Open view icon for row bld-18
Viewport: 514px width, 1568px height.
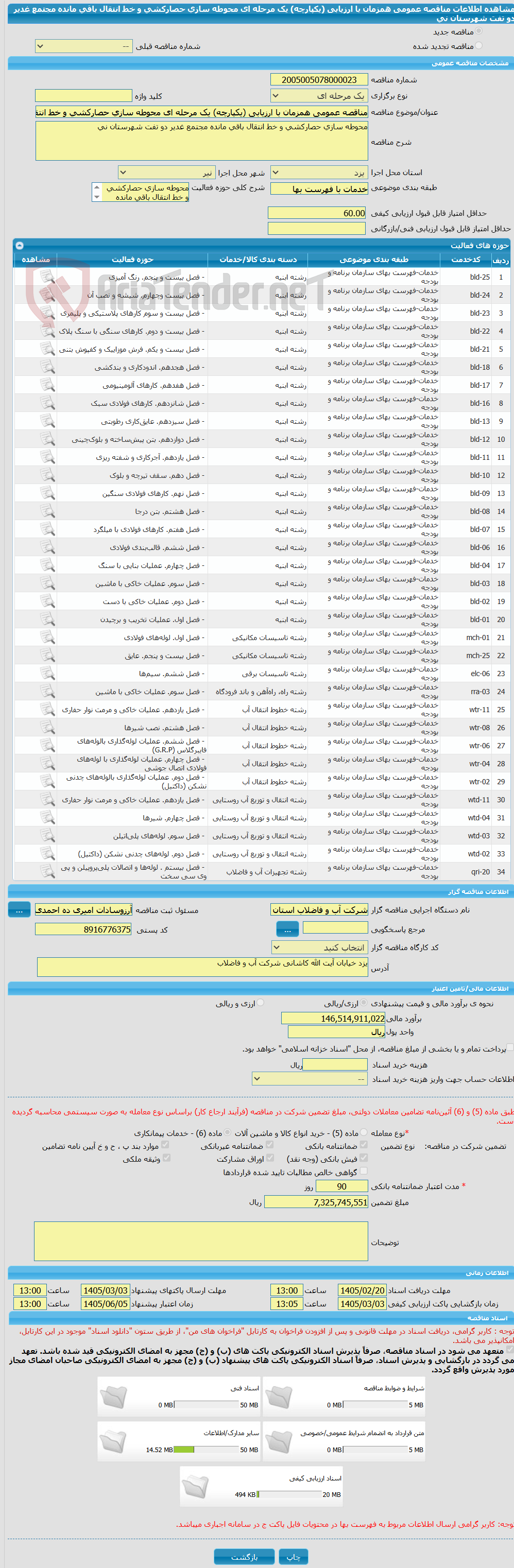[47, 367]
